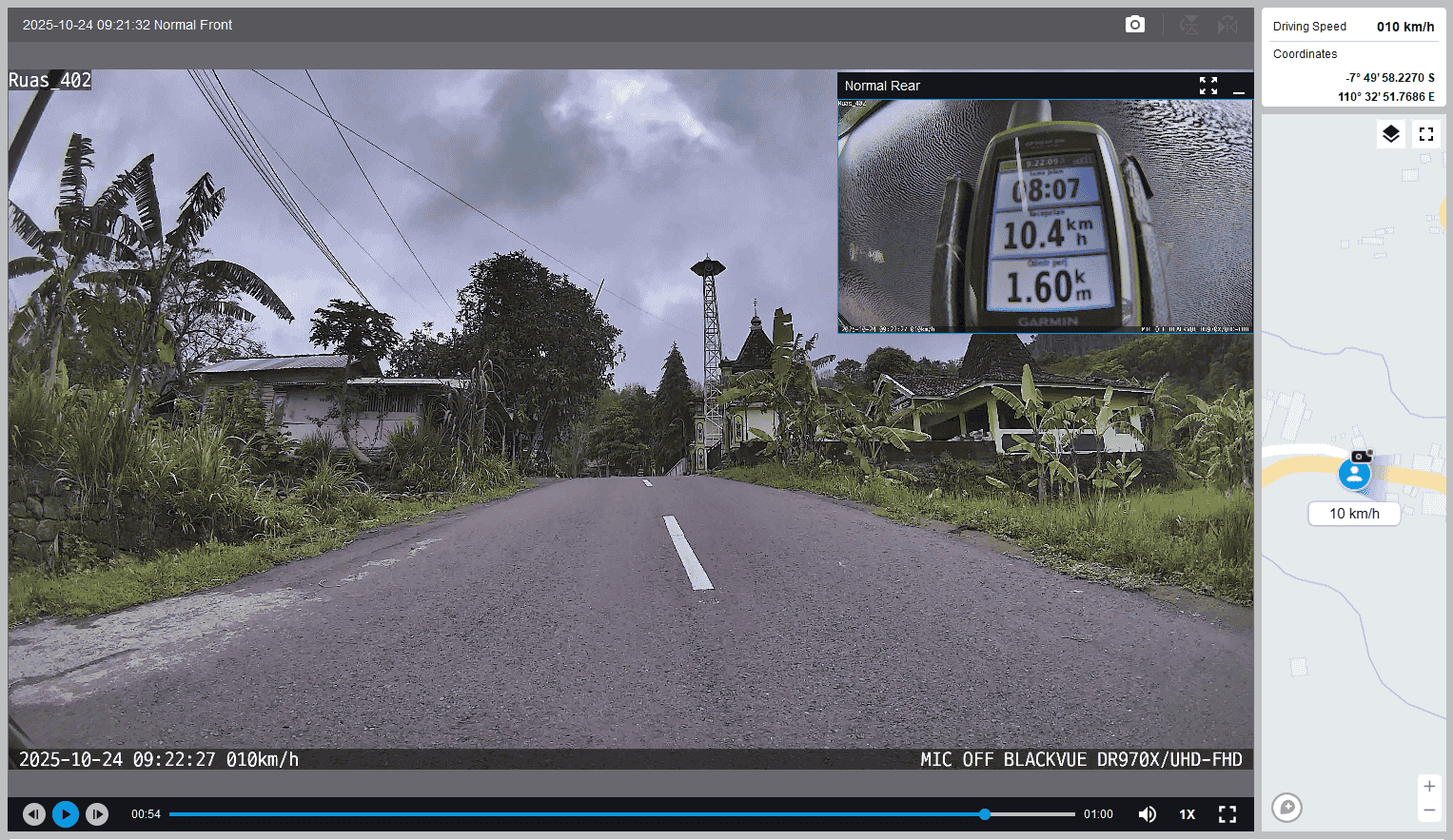Open the map layers selector
Image resolution: width=1453 pixels, height=840 pixels.
(1390, 134)
